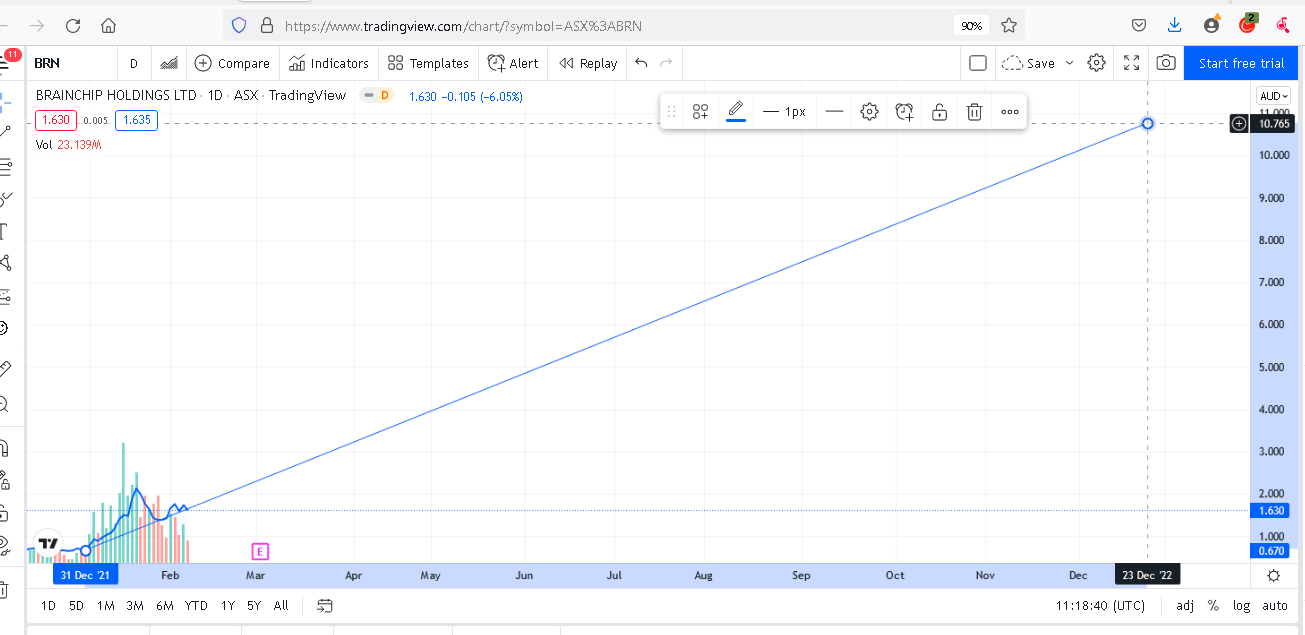The width and height of the screenshot is (1305, 635).
Task: Toggle lock all drawing tools
Action: [x=6, y=513]
